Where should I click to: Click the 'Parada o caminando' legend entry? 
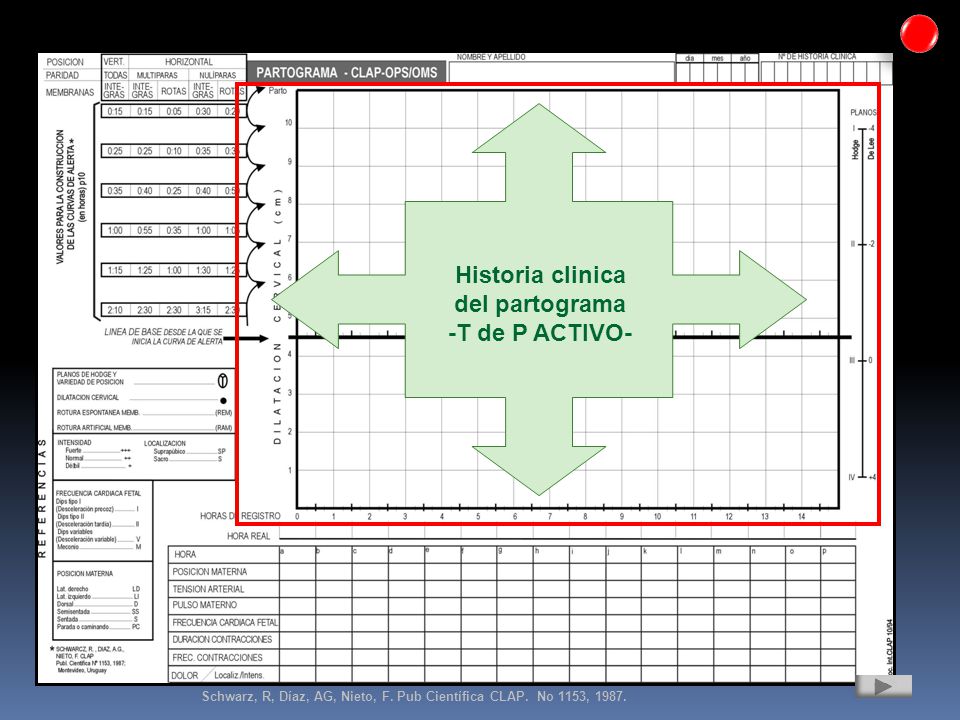83,627
